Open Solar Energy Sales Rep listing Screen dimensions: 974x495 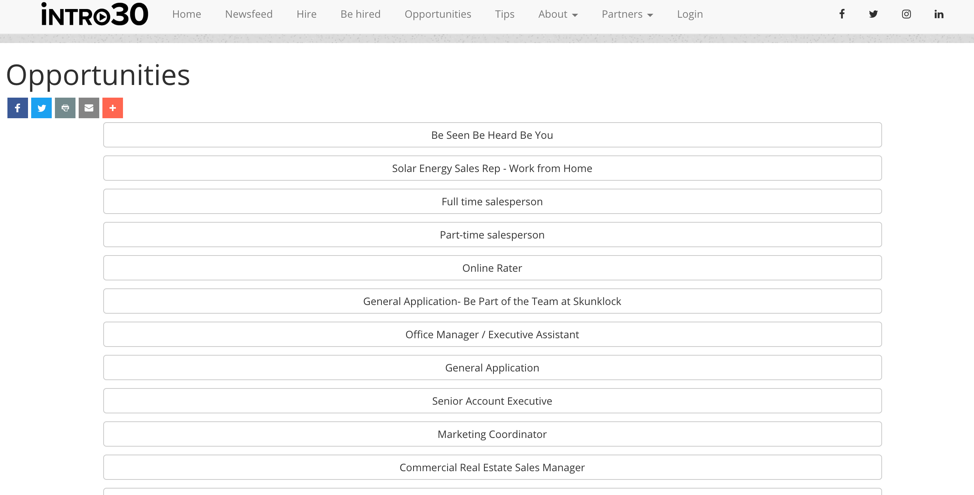(x=492, y=168)
